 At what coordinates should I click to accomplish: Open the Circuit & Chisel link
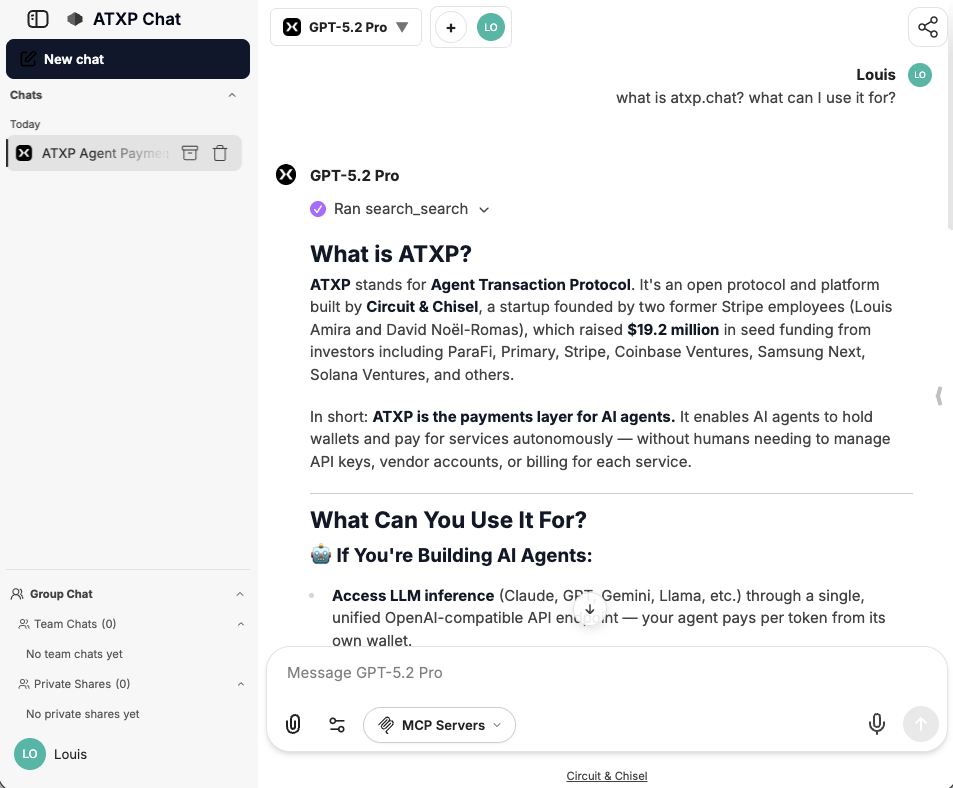tap(606, 775)
